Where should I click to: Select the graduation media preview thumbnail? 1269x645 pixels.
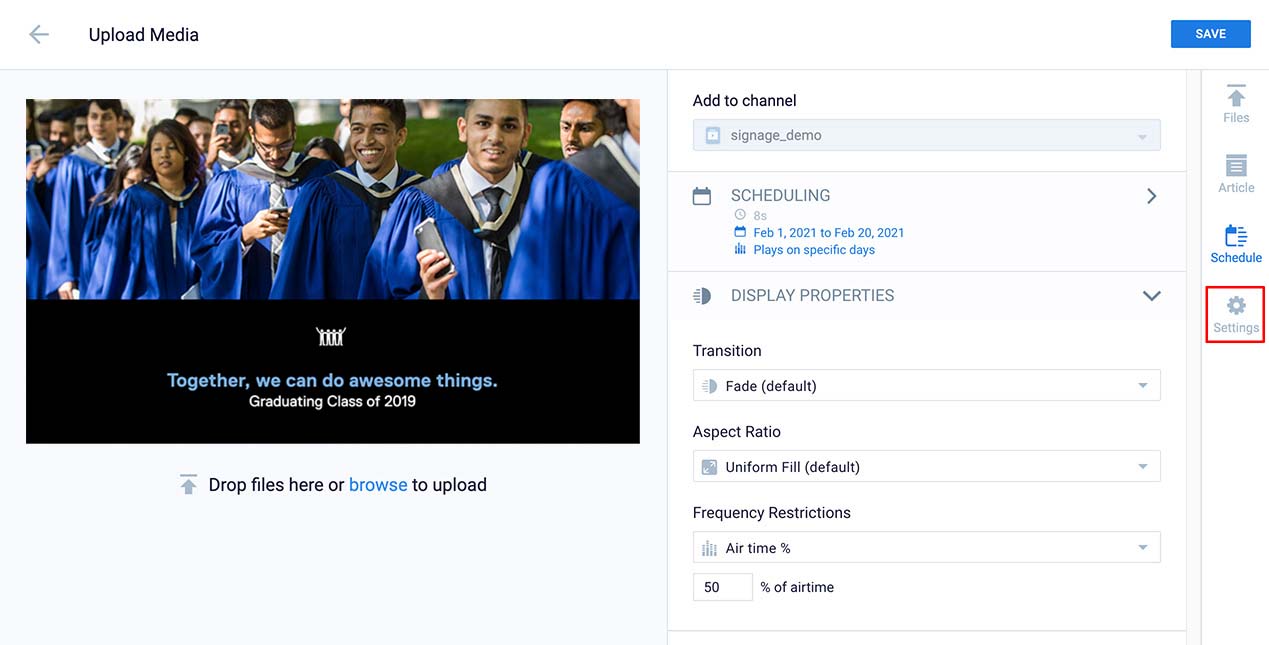(x=332, y=271)
